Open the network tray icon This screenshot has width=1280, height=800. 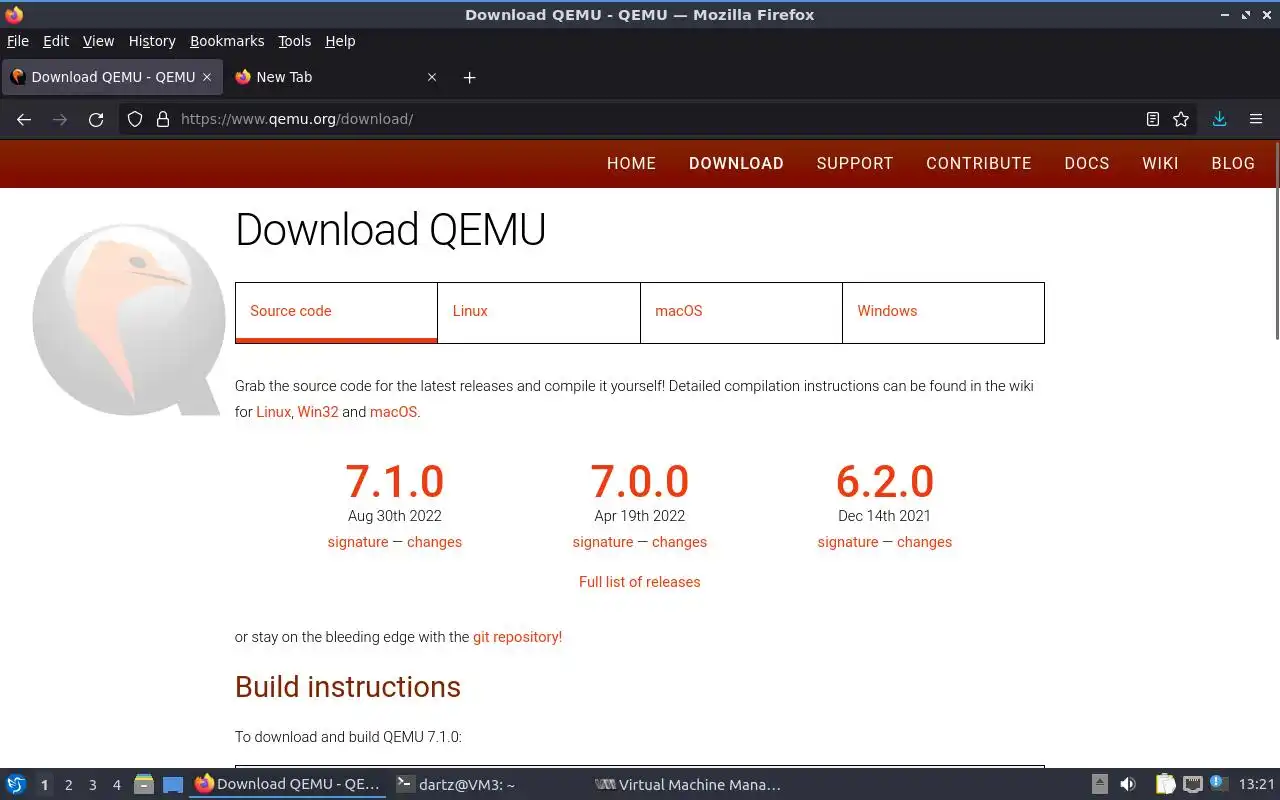(1193, 784)
